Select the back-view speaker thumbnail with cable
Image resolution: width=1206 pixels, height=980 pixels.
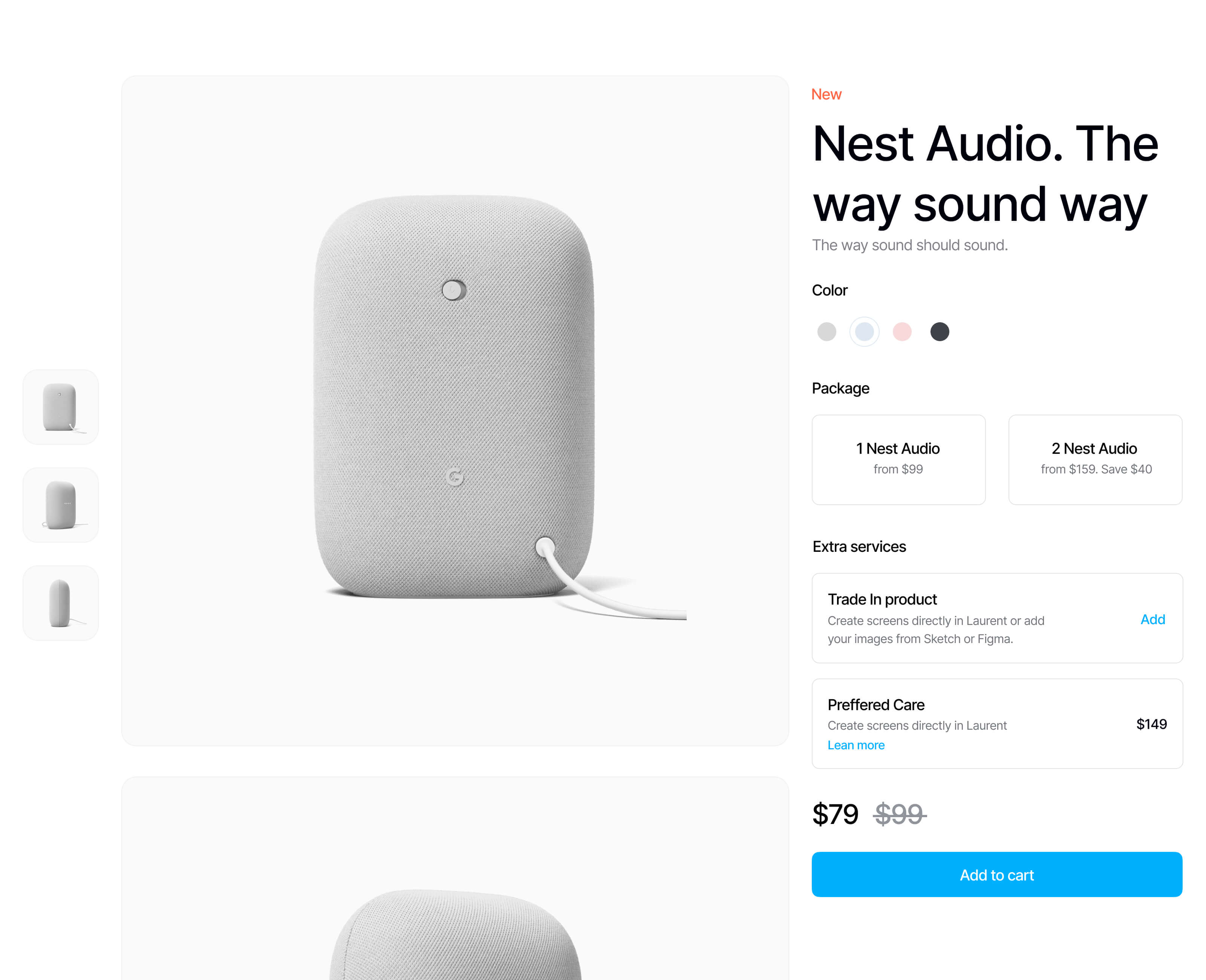coord(60,407)
